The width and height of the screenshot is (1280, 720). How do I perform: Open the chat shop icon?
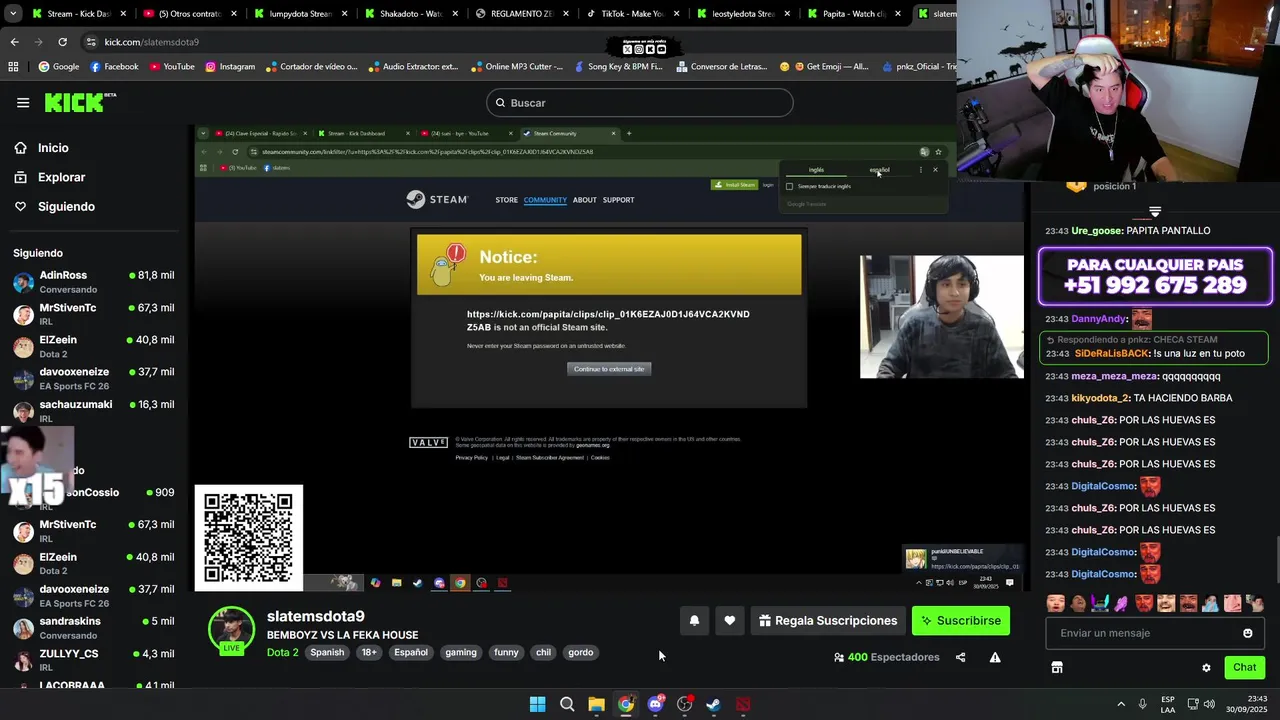[x=1057, y=667]
